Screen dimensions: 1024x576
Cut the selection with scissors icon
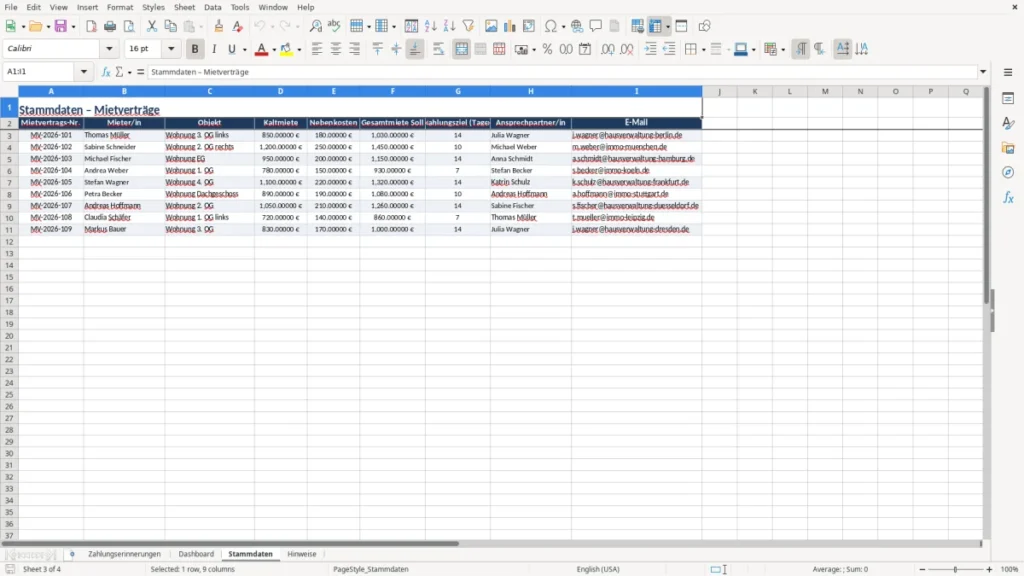152,26
